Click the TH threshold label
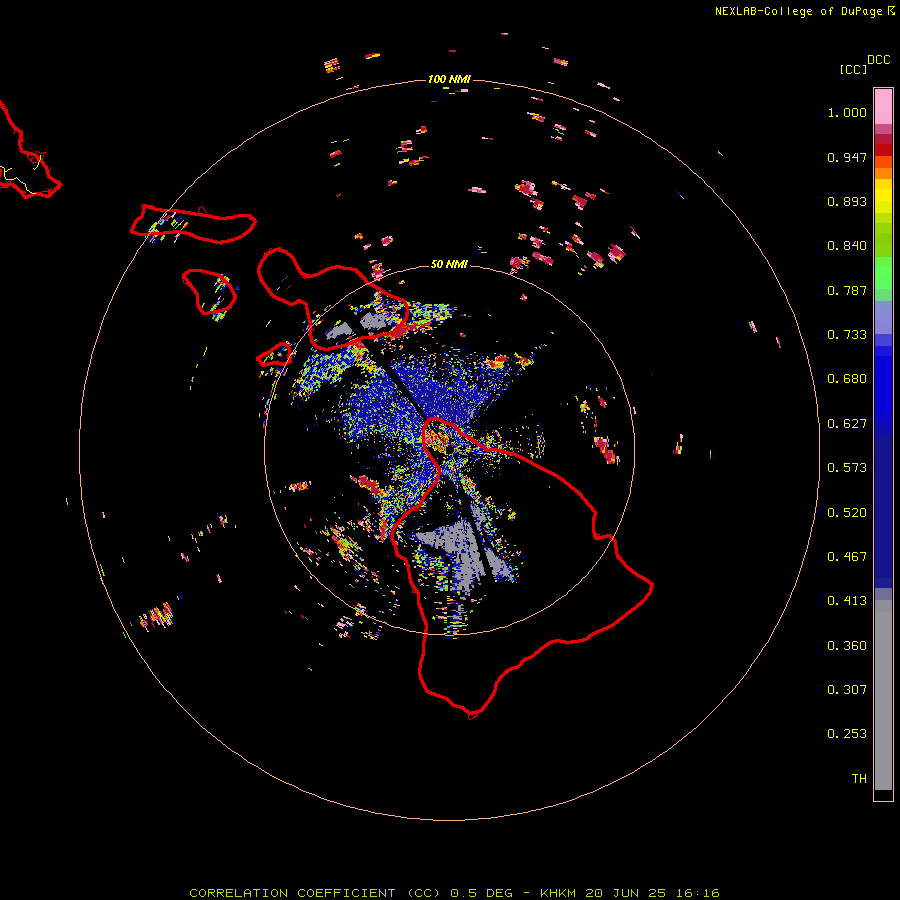The image size is (900, 900). pos(859,779)
